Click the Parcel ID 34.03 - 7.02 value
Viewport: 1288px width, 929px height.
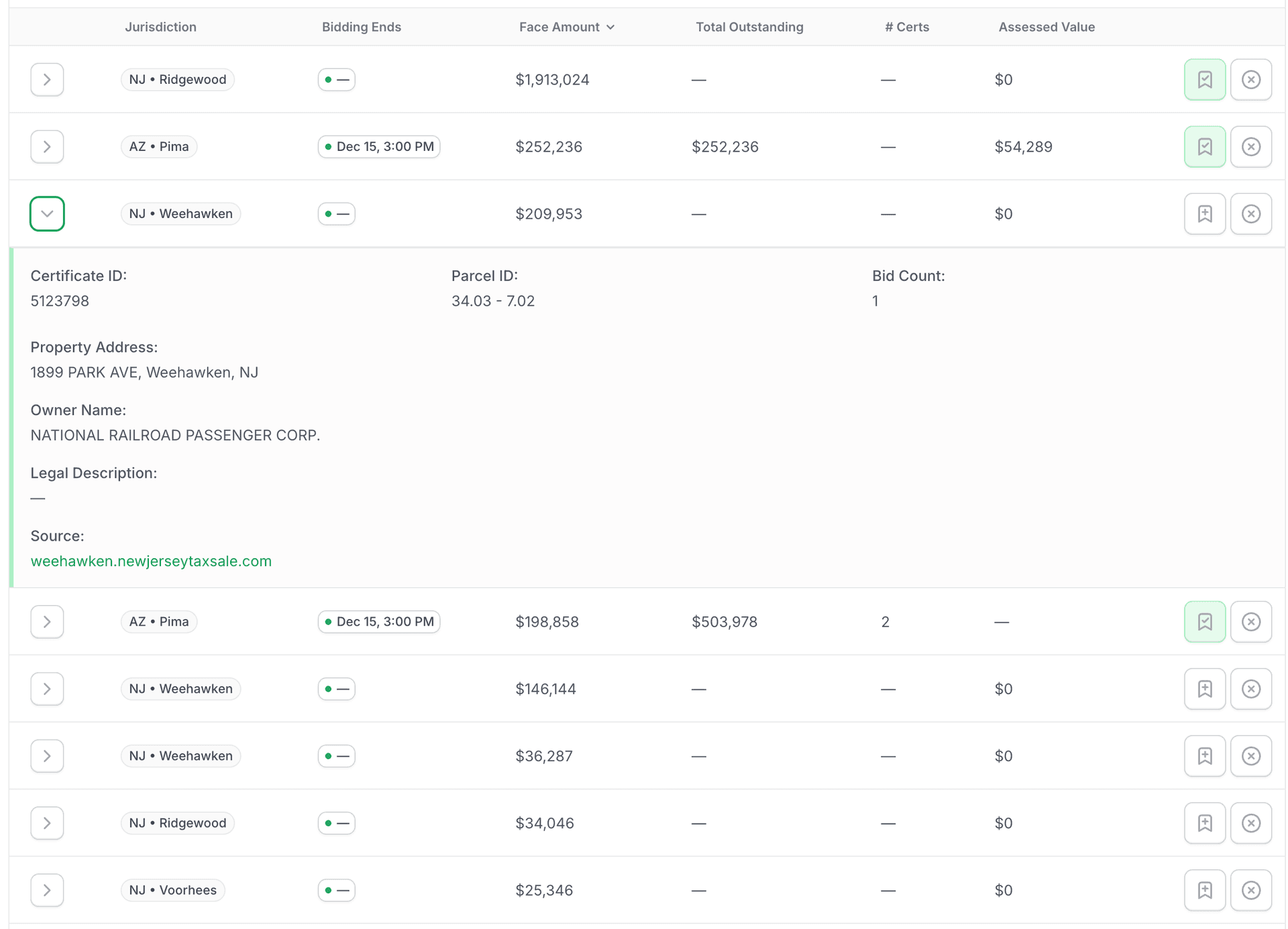pyautogui.click(x=493, y=300)
